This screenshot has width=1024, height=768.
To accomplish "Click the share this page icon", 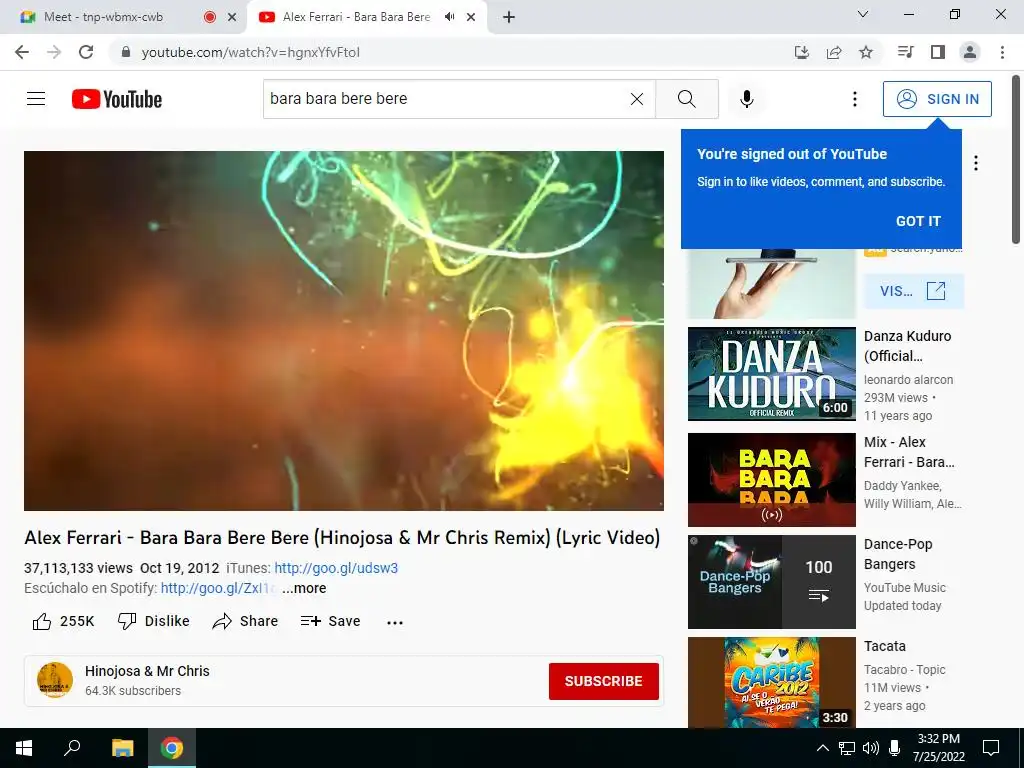I will pos(834,52).
